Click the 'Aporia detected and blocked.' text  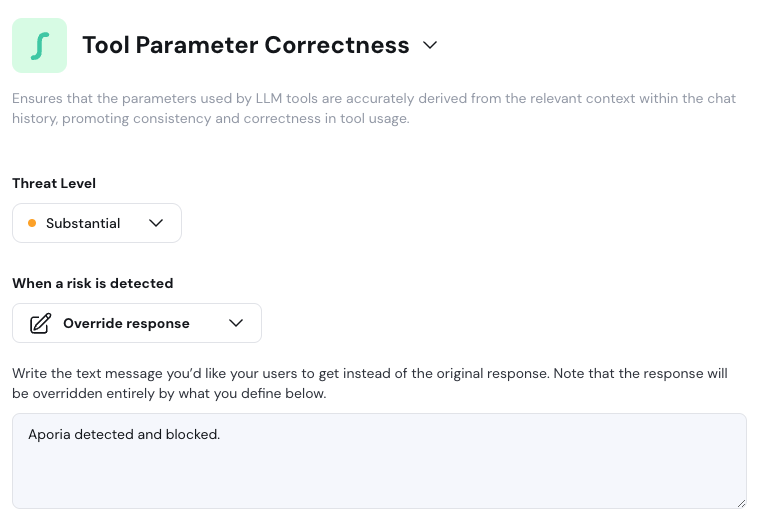click(x=123, y=434)
